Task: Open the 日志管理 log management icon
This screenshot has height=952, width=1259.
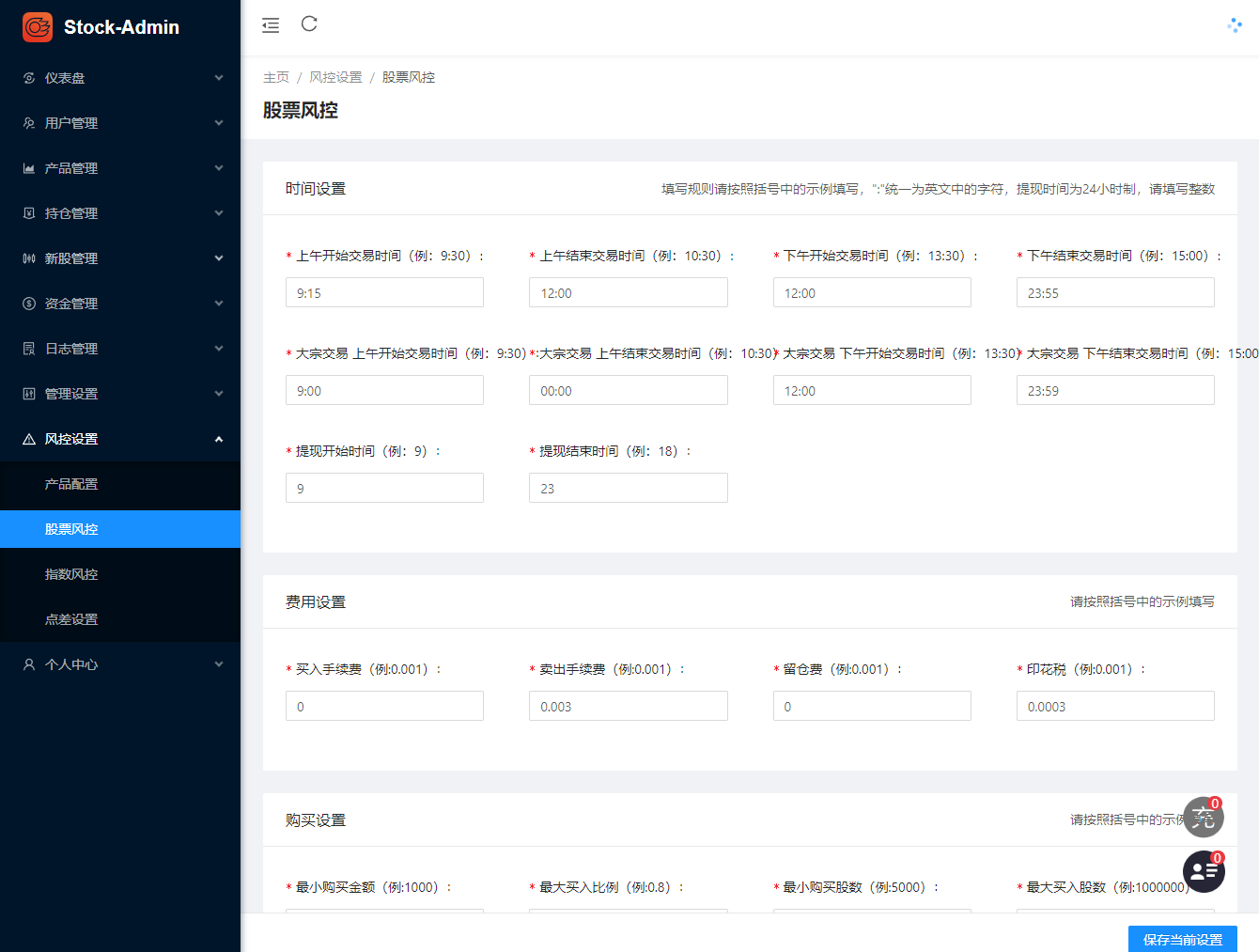Action: (28, 348)
